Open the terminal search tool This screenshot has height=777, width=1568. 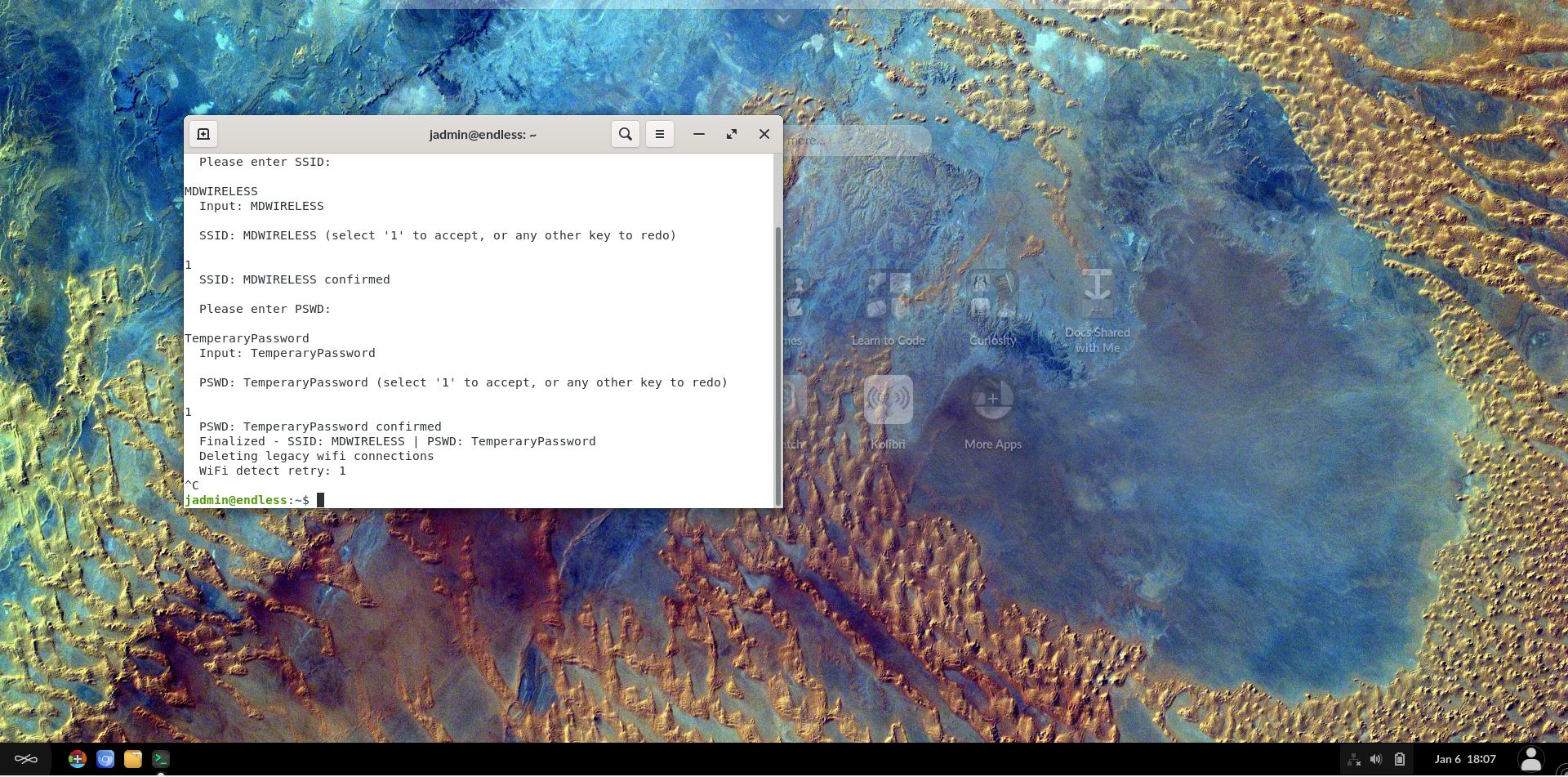626,134
